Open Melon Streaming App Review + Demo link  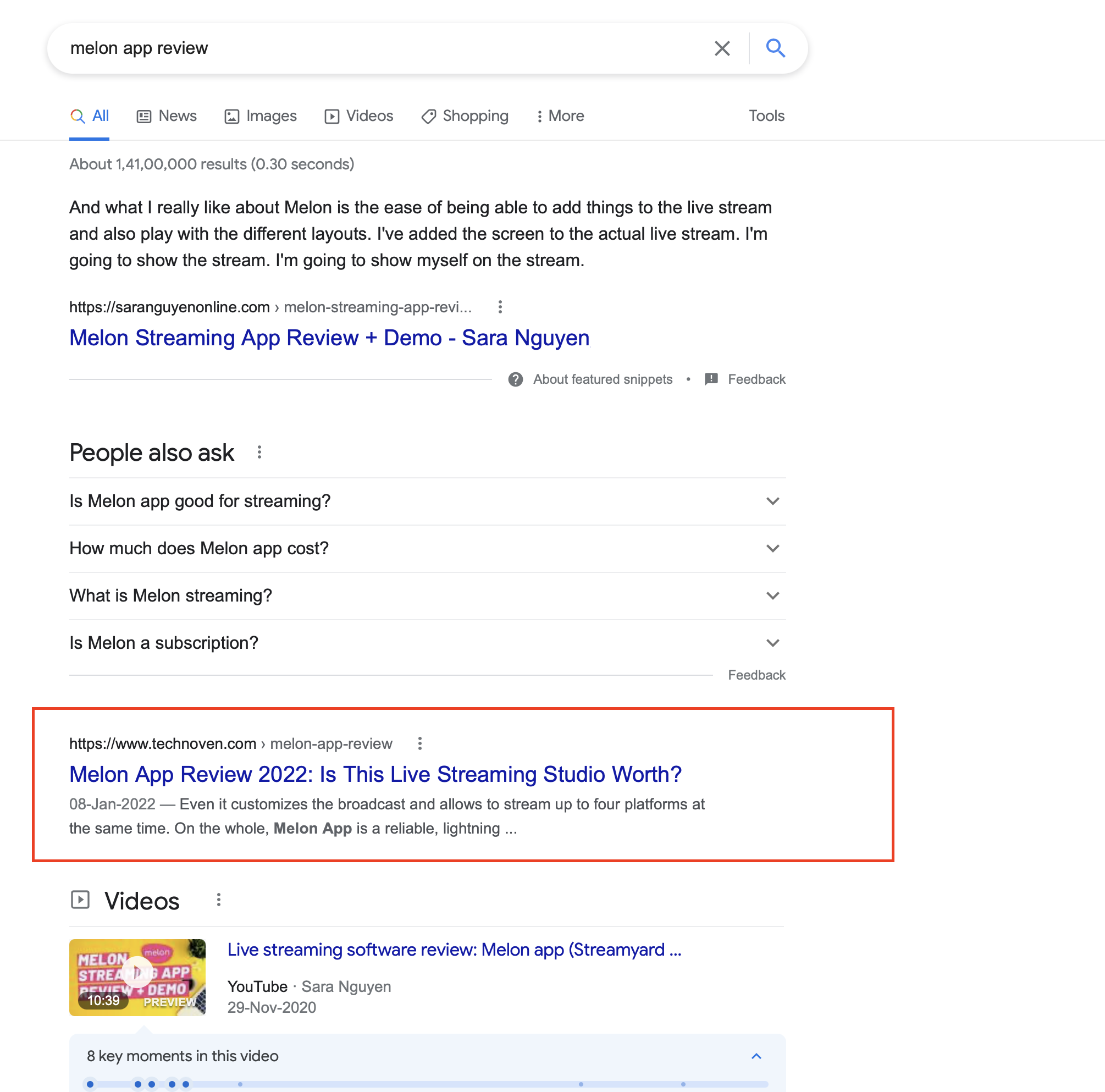click(329, 338)
